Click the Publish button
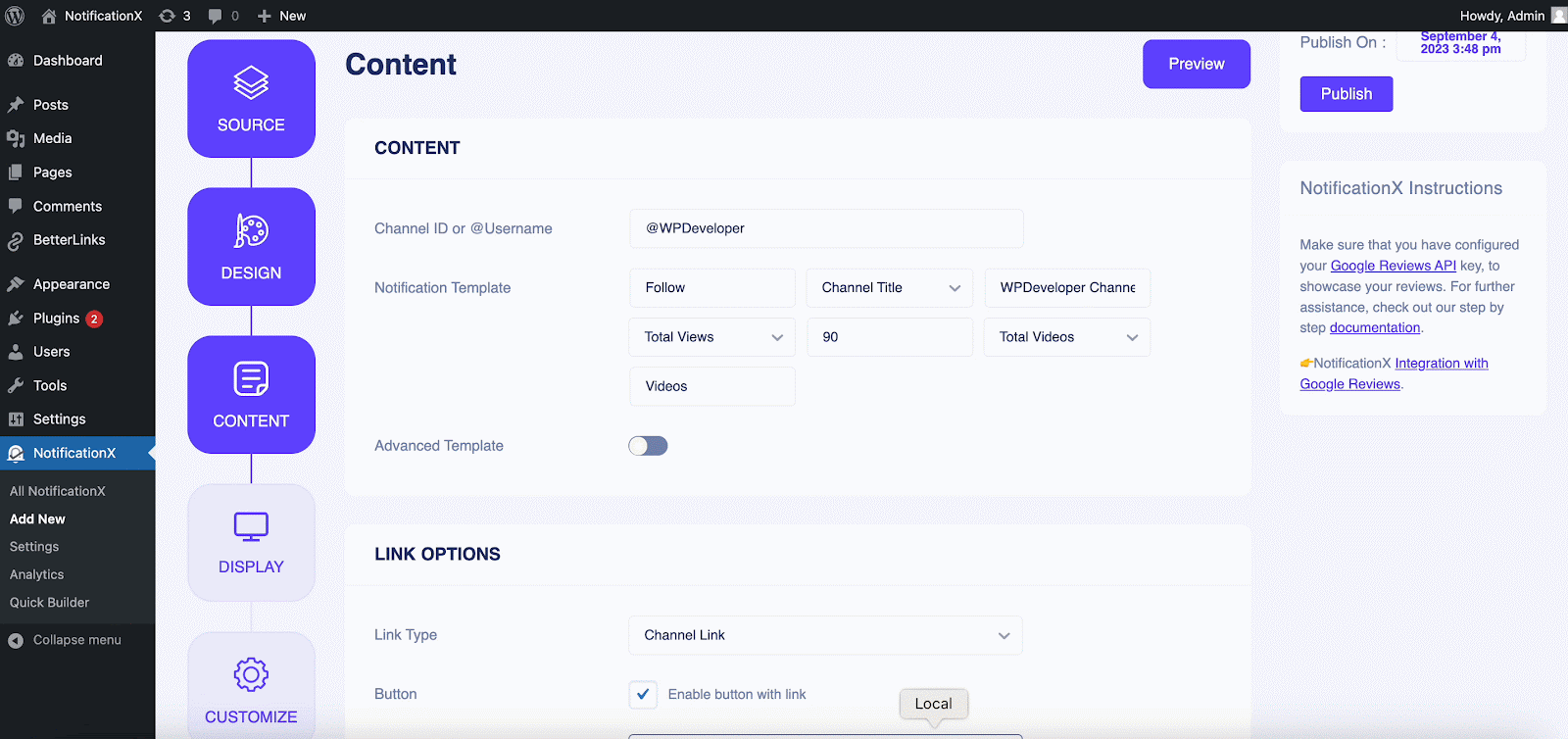Viewport: 1568px width, 739px height. 1347,94
